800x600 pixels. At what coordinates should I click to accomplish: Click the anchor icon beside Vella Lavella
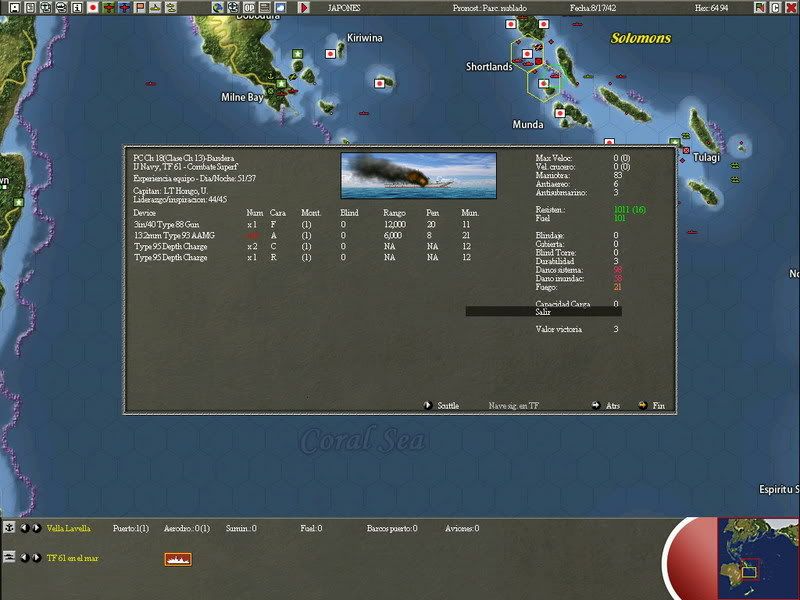[9, 528]
